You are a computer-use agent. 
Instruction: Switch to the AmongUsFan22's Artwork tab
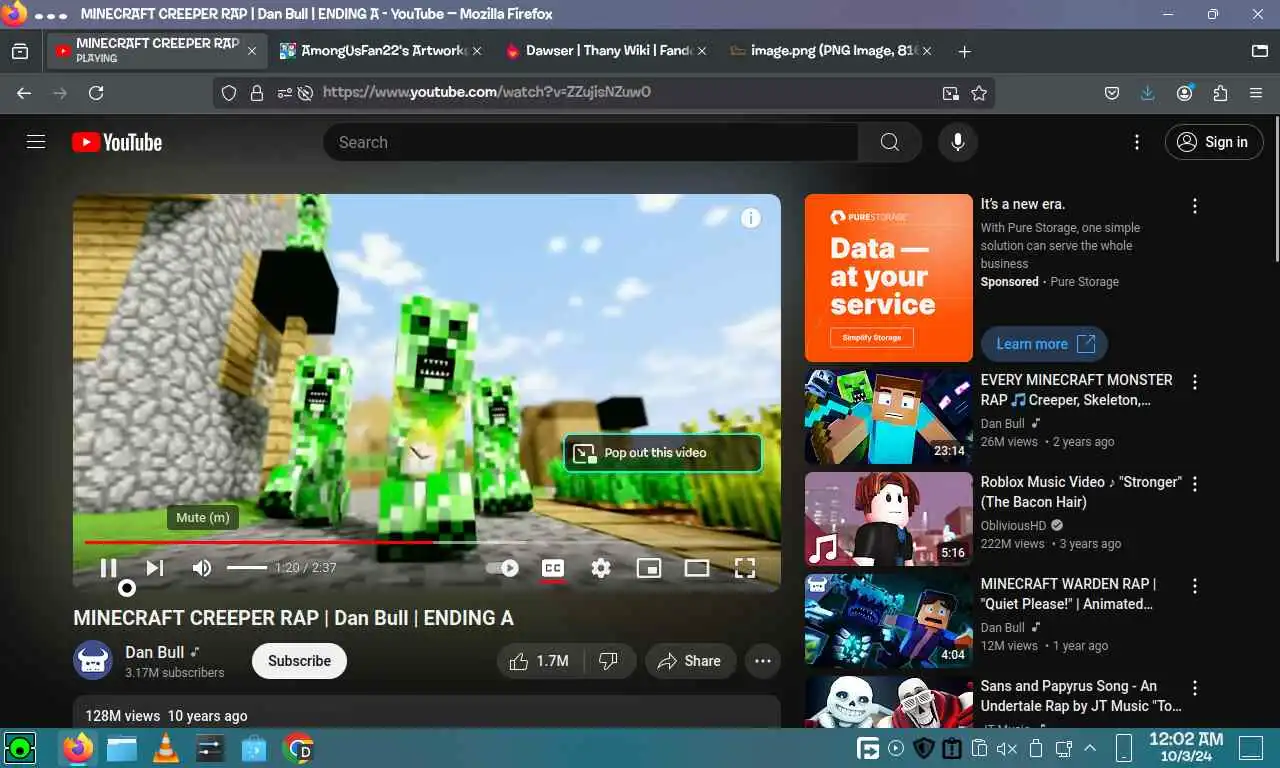(x=381, y=51)
